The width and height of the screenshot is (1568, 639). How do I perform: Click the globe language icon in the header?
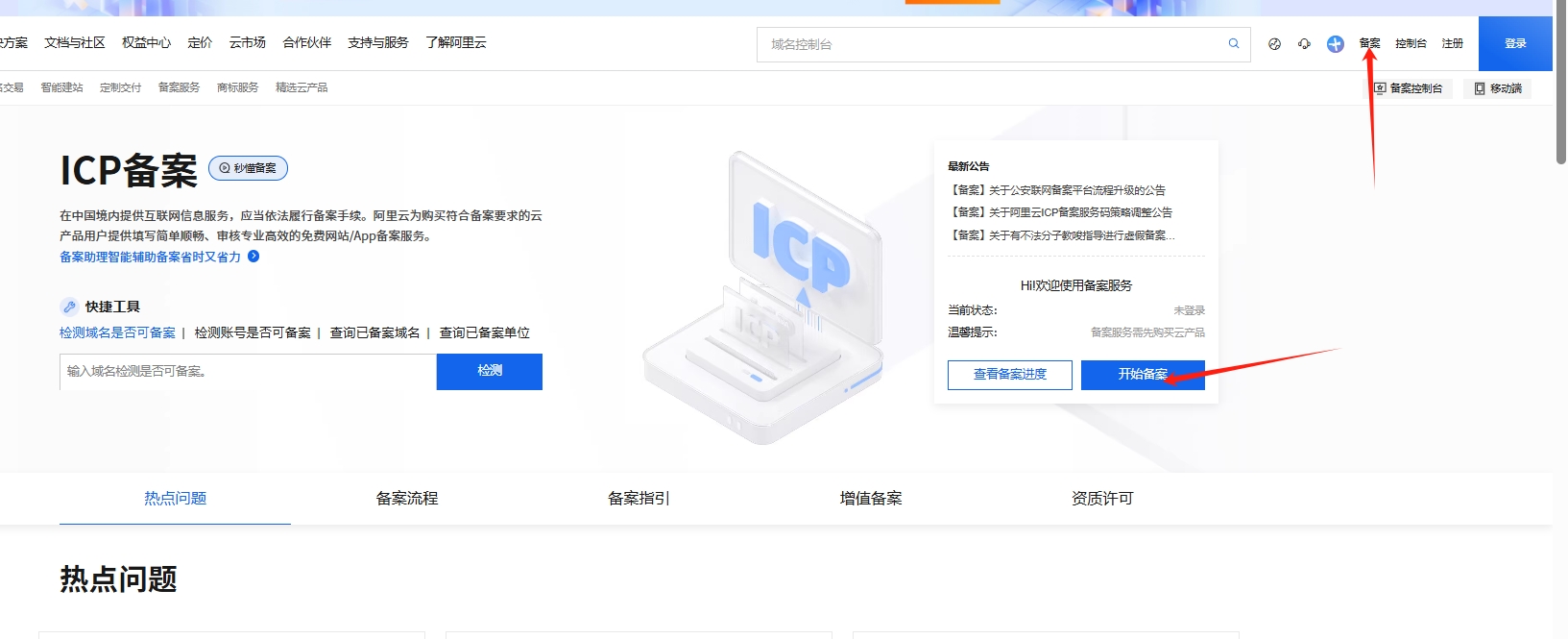pyautogui.click(x=1274, y=44)
